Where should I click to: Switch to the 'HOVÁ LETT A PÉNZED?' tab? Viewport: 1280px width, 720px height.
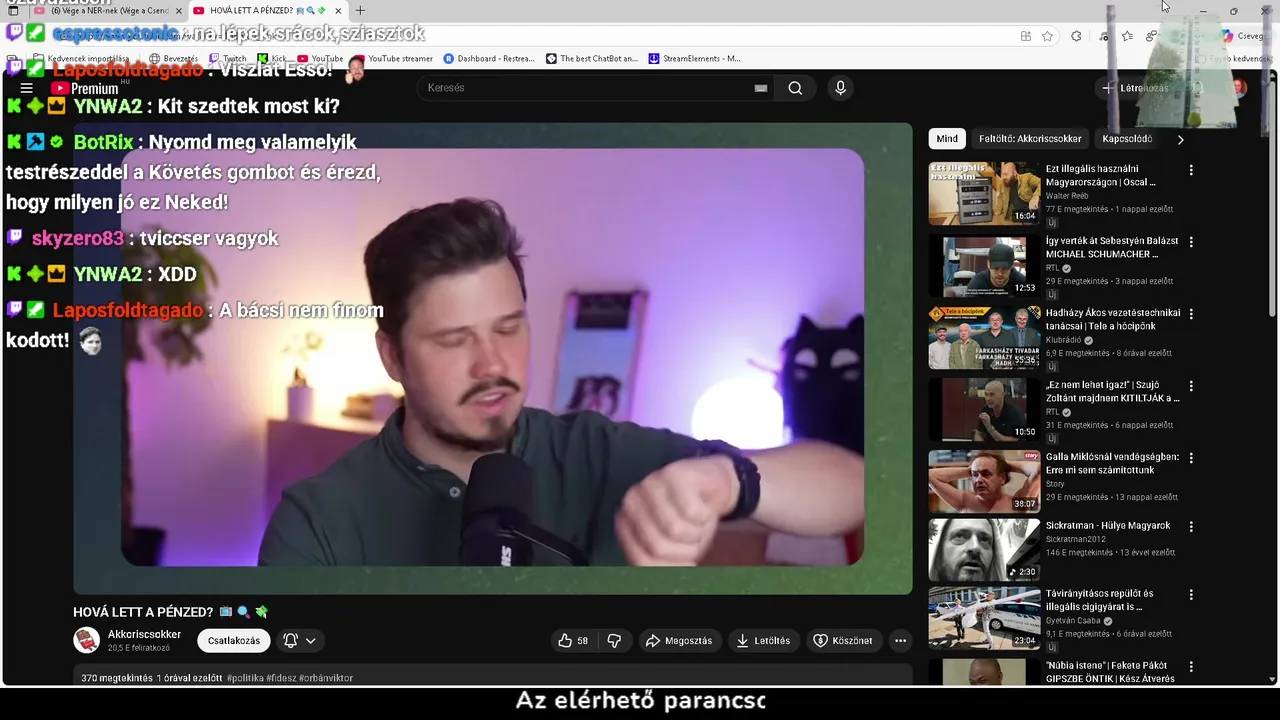pos(265,11)
